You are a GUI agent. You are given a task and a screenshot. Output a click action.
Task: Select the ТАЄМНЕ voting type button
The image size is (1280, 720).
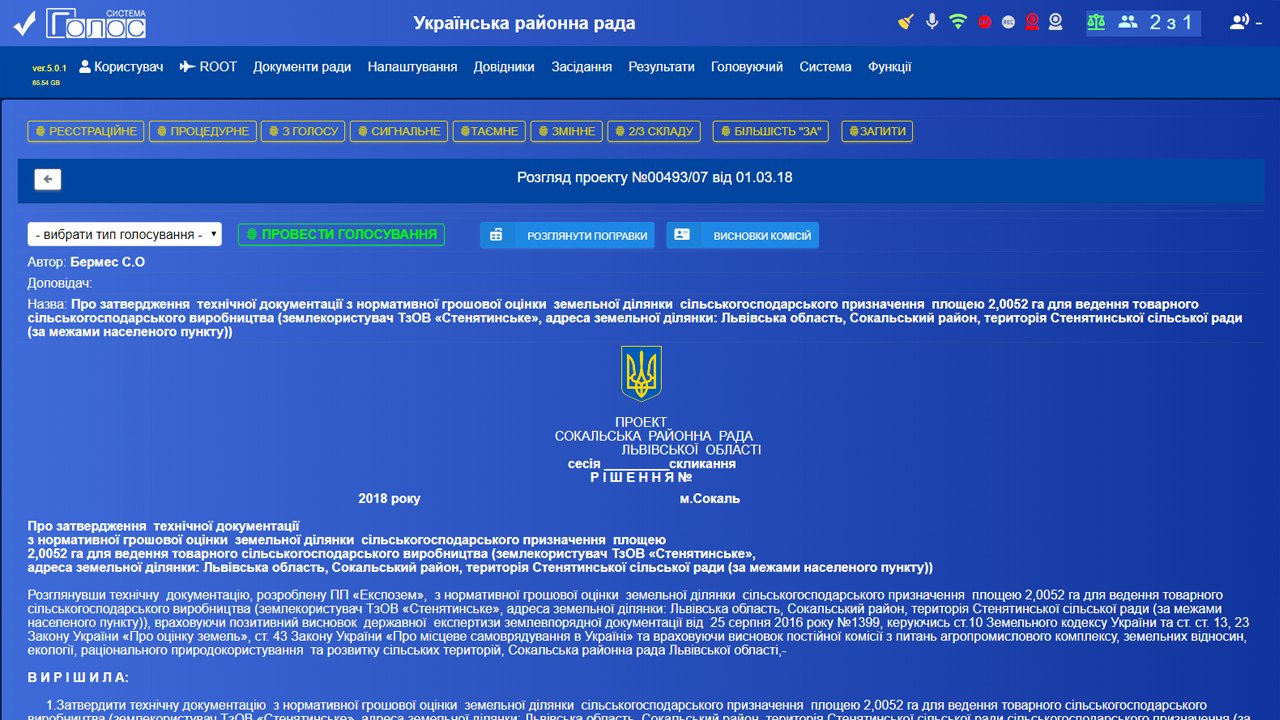pos(488,131)
